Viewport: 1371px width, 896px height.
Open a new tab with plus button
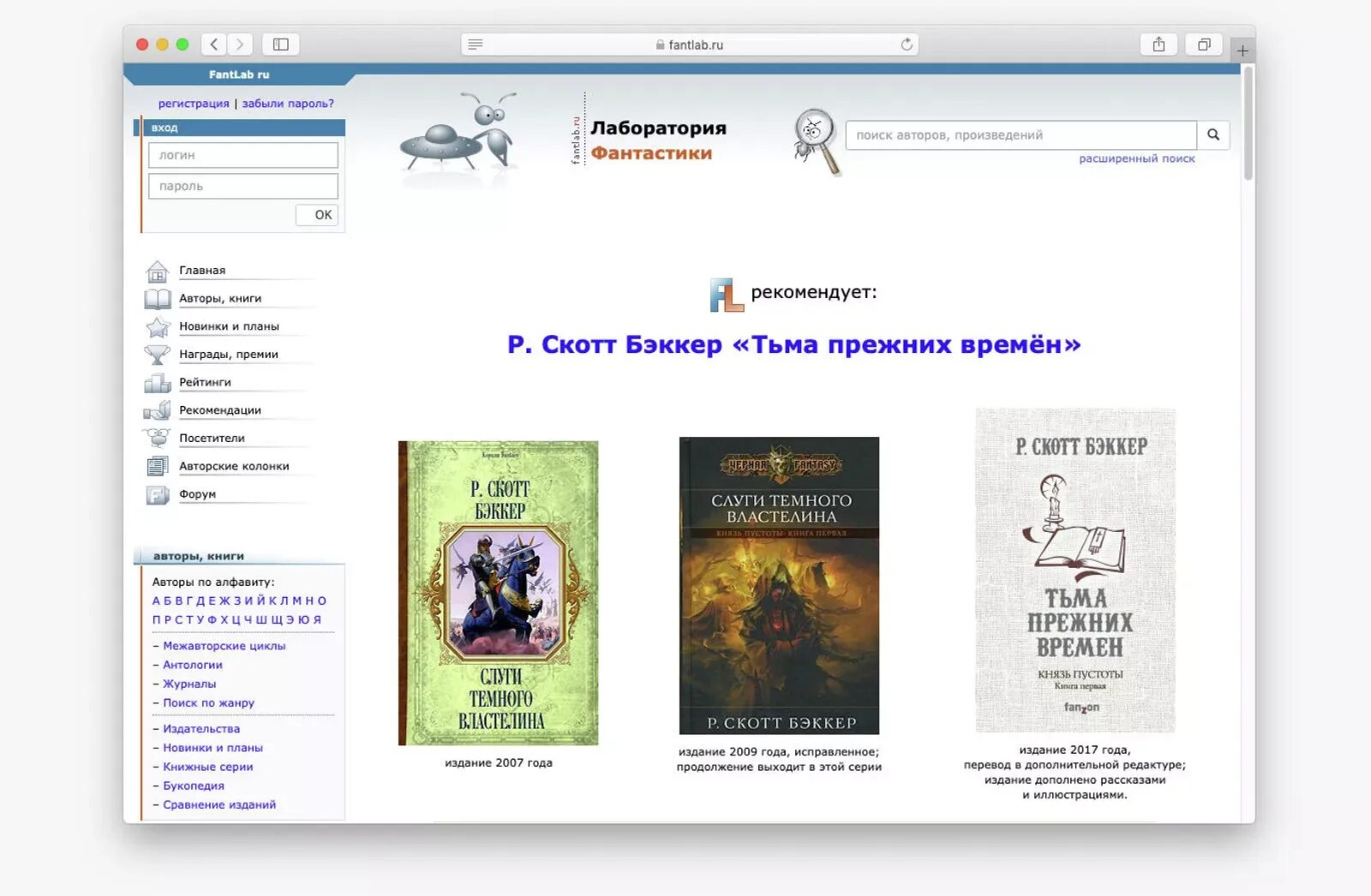click(x=1242, y=51)
